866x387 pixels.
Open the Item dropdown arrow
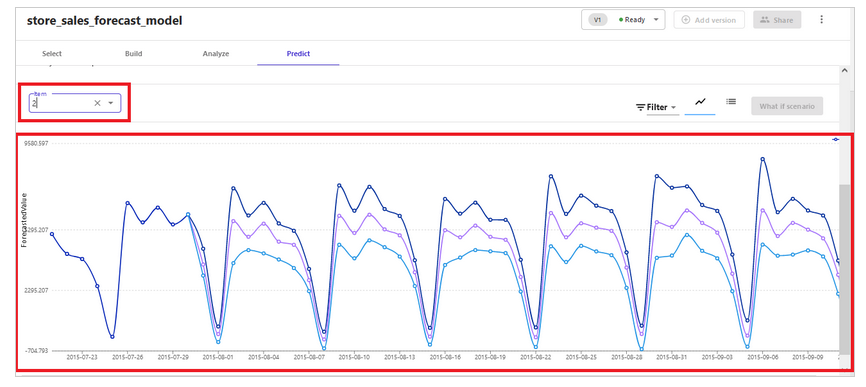point(110,103)
